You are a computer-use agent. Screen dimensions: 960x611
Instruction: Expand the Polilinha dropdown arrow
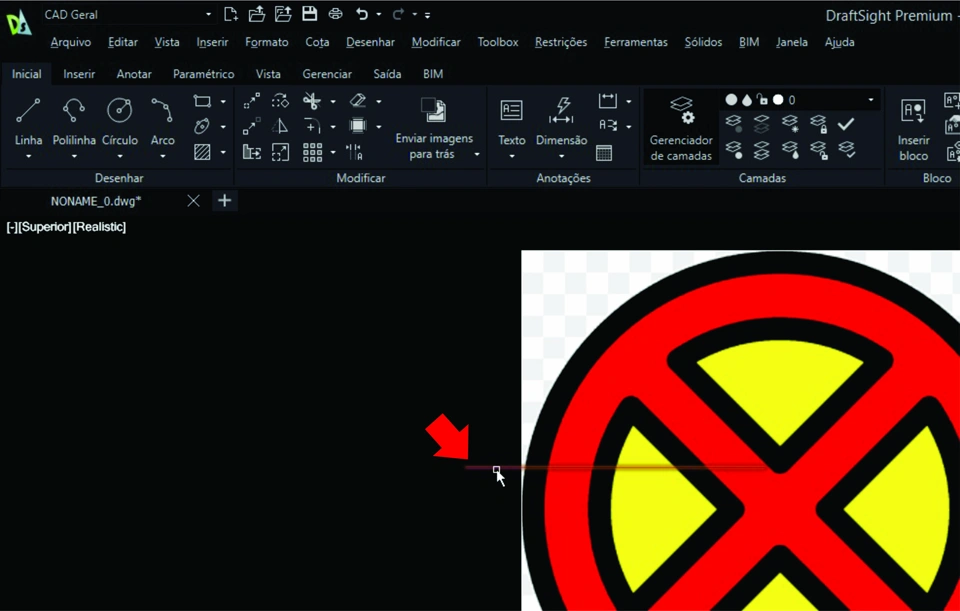point(74,157)
